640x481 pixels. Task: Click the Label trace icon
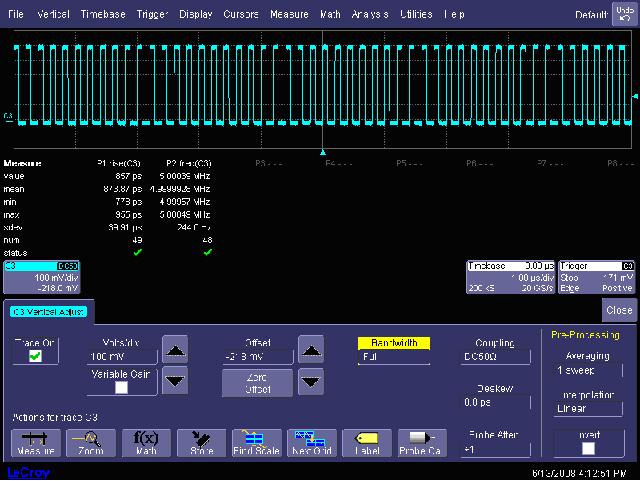coord(367,443)
